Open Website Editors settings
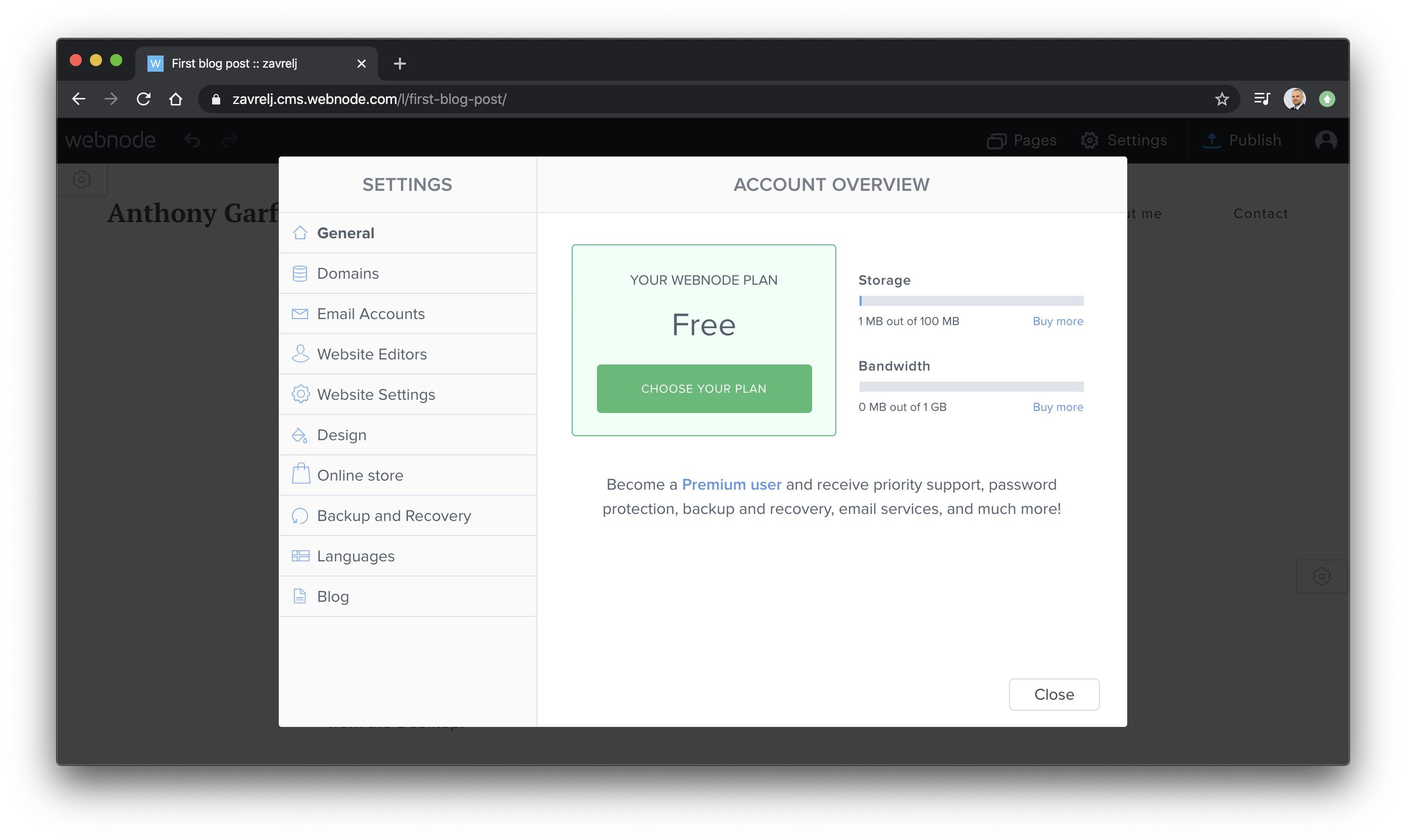1406x840 pixels. [x=407, y=354]
